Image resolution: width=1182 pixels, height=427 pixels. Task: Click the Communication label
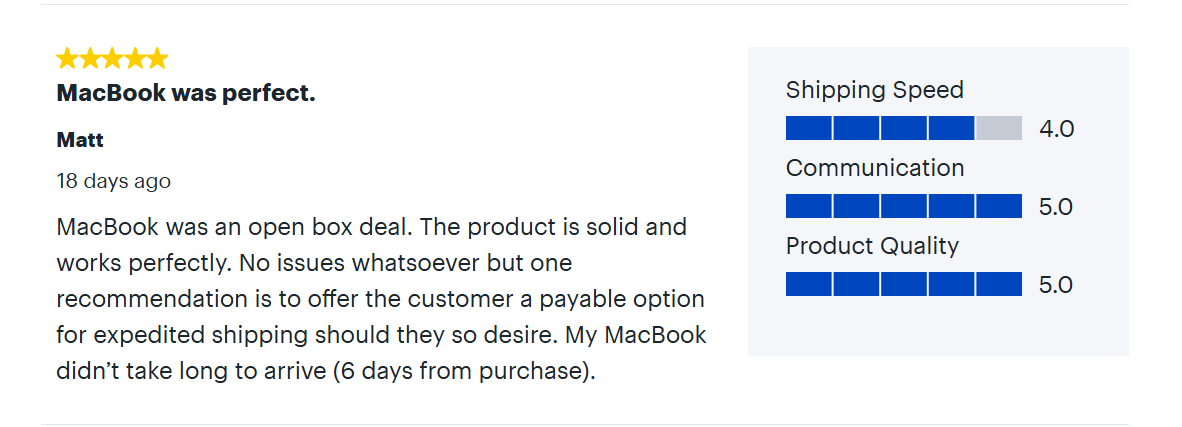click(x=874, y=168)
